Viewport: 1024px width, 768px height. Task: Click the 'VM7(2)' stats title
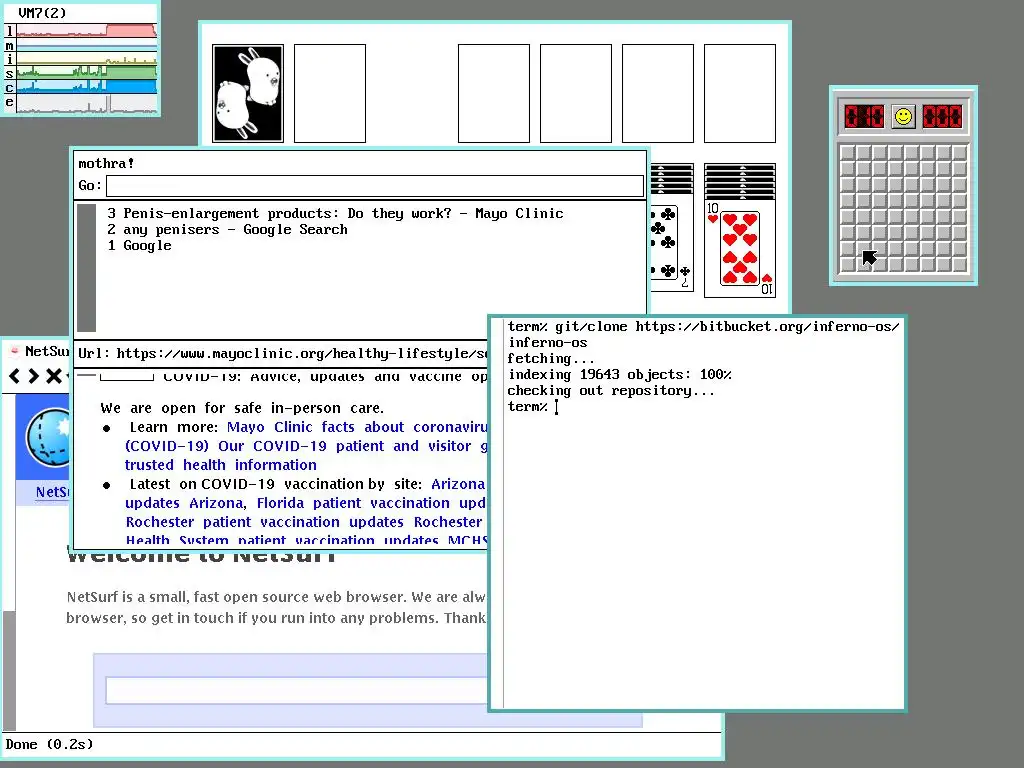pos(42,13)
